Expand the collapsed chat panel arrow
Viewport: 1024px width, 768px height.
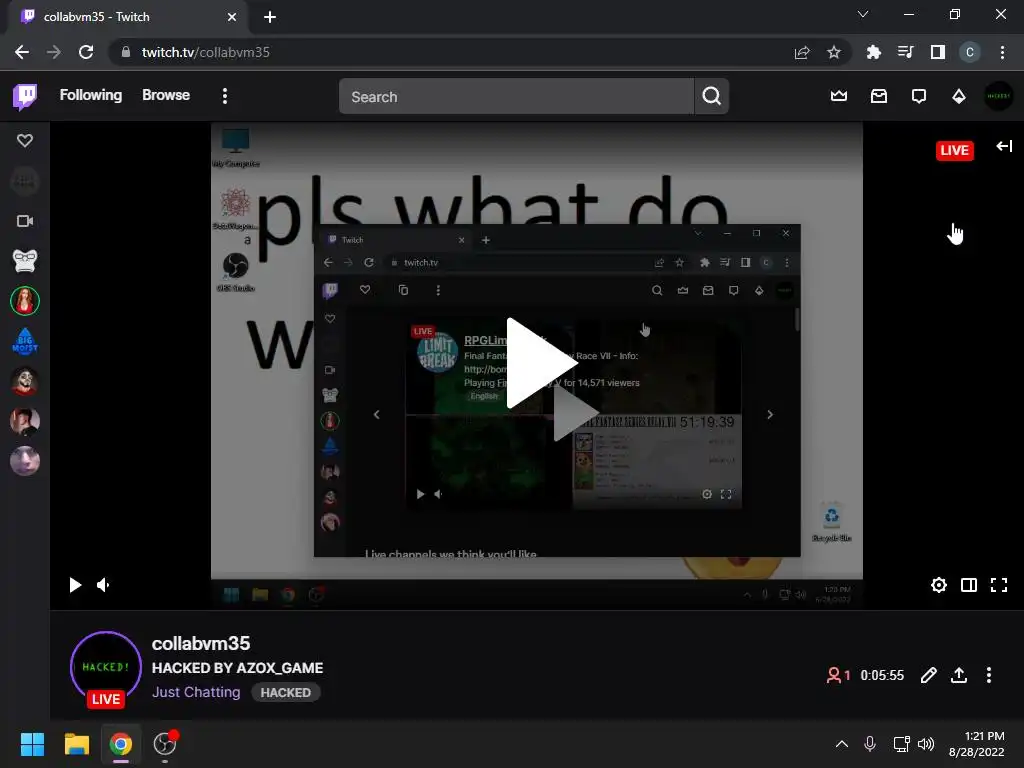(x=1004, y=146)
